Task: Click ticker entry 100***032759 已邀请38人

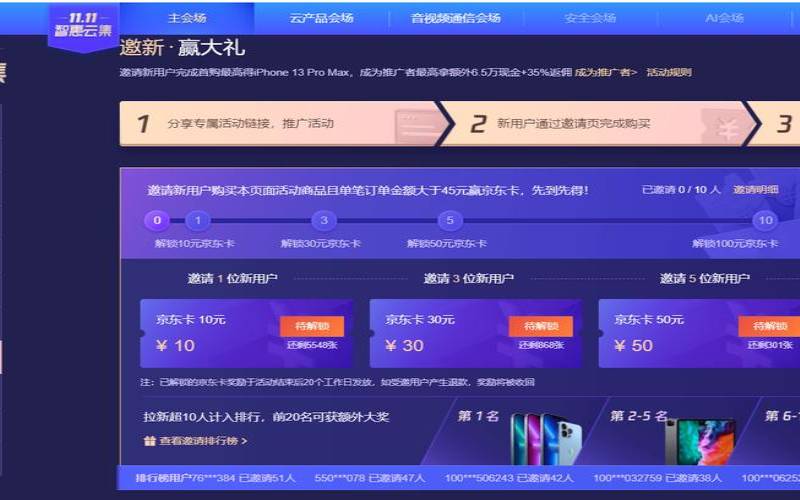Action: 657,478
